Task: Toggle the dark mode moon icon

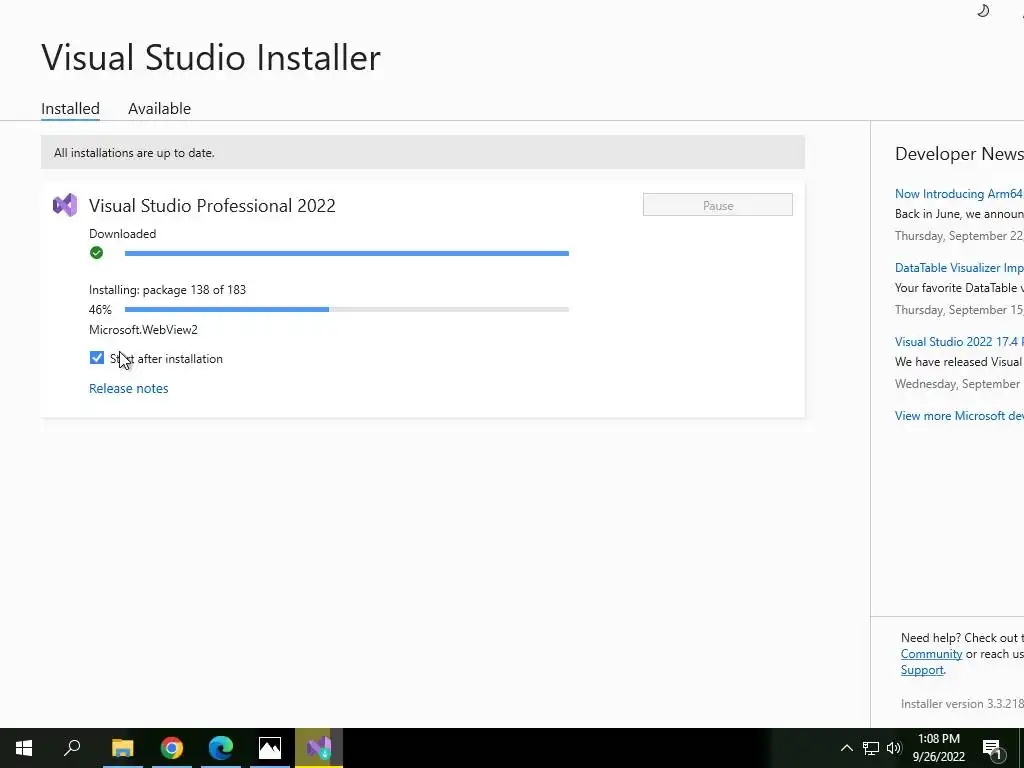Action: 983,10
